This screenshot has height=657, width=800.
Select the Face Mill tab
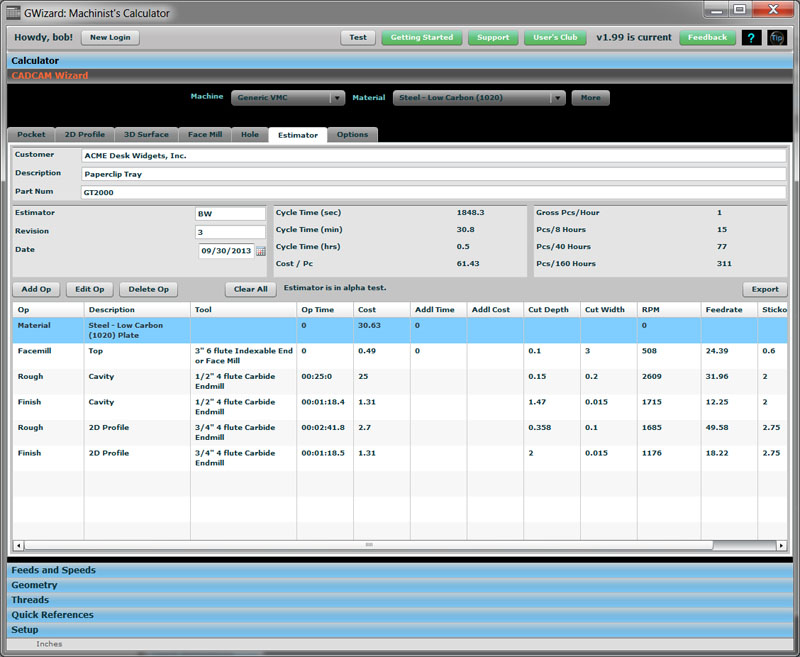click(205, 135)
